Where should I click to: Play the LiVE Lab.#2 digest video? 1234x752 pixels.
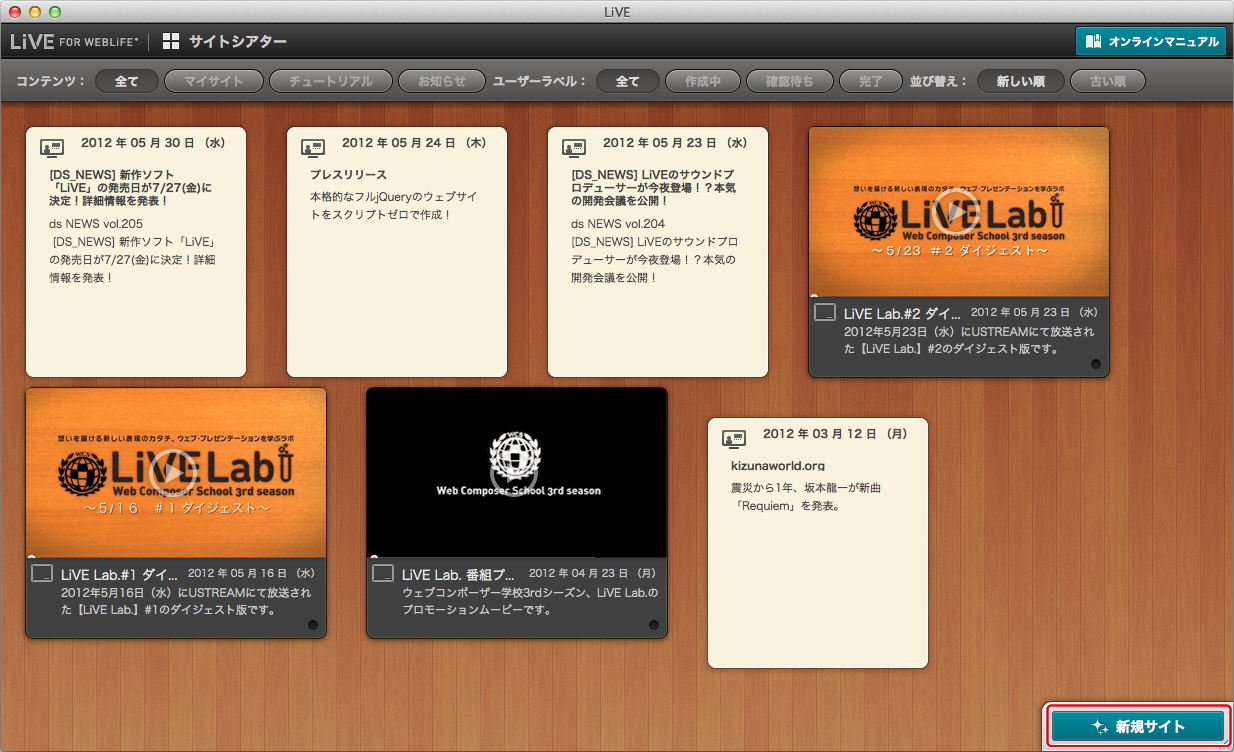tap(958, 211)
